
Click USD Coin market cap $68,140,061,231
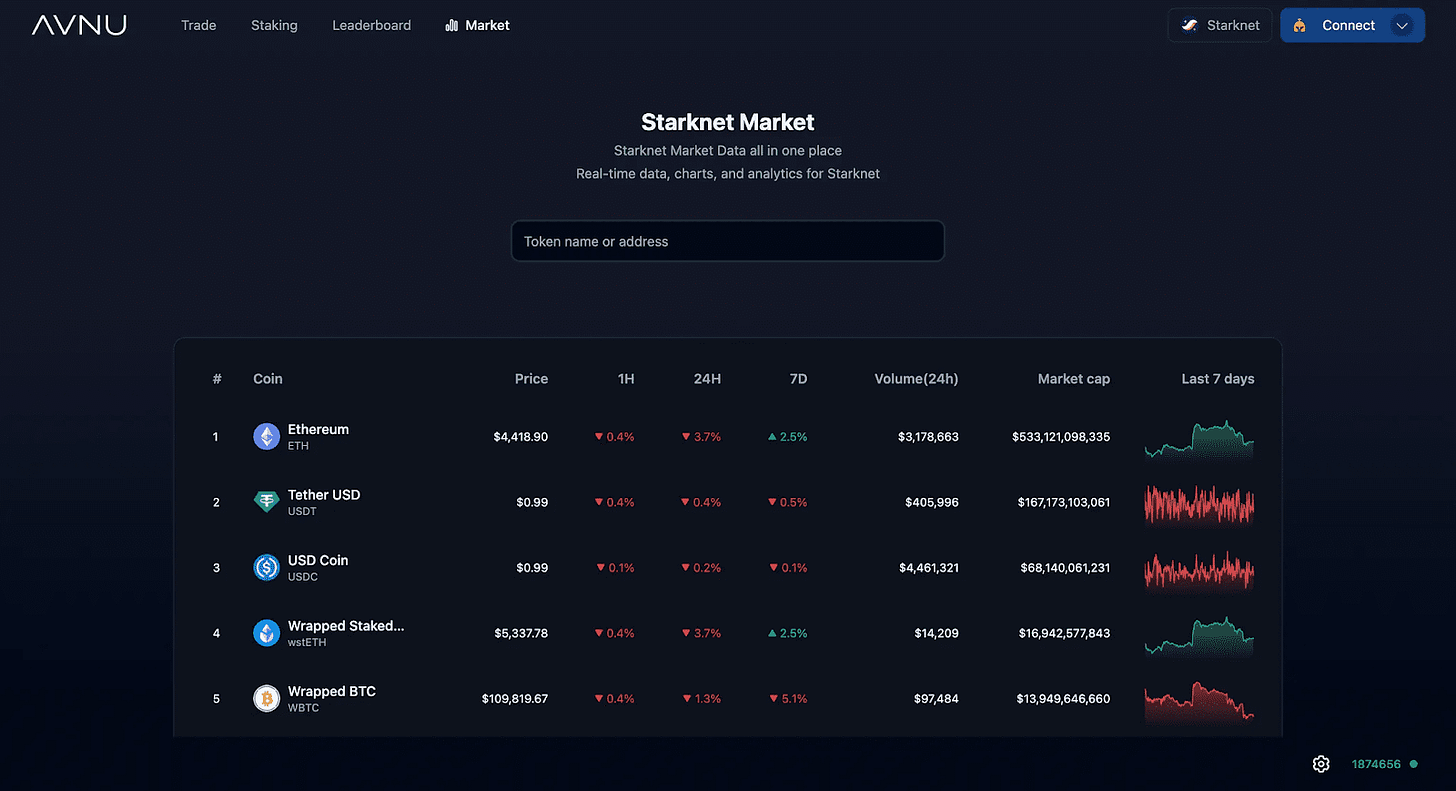click(1064, 568)
